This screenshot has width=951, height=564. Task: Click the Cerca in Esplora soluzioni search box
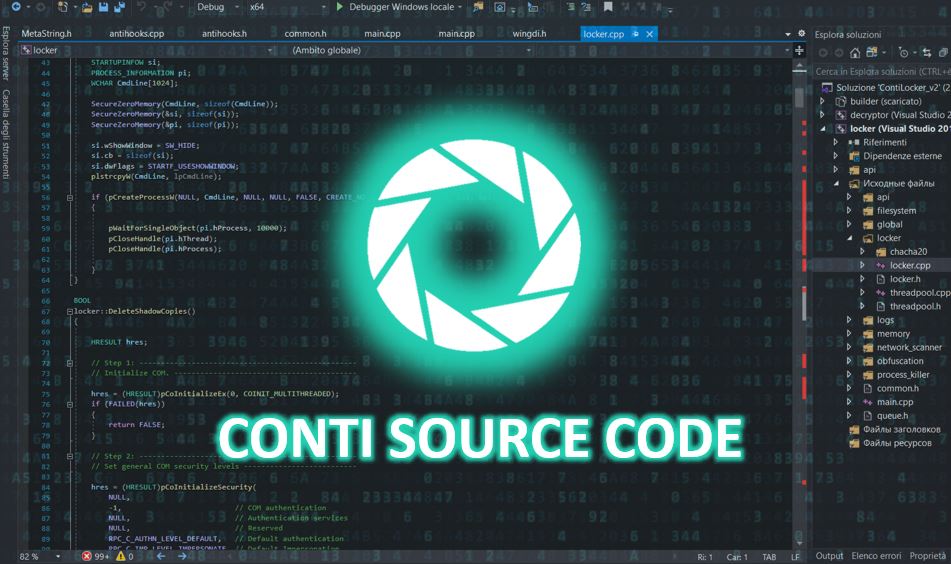(880, 72)
